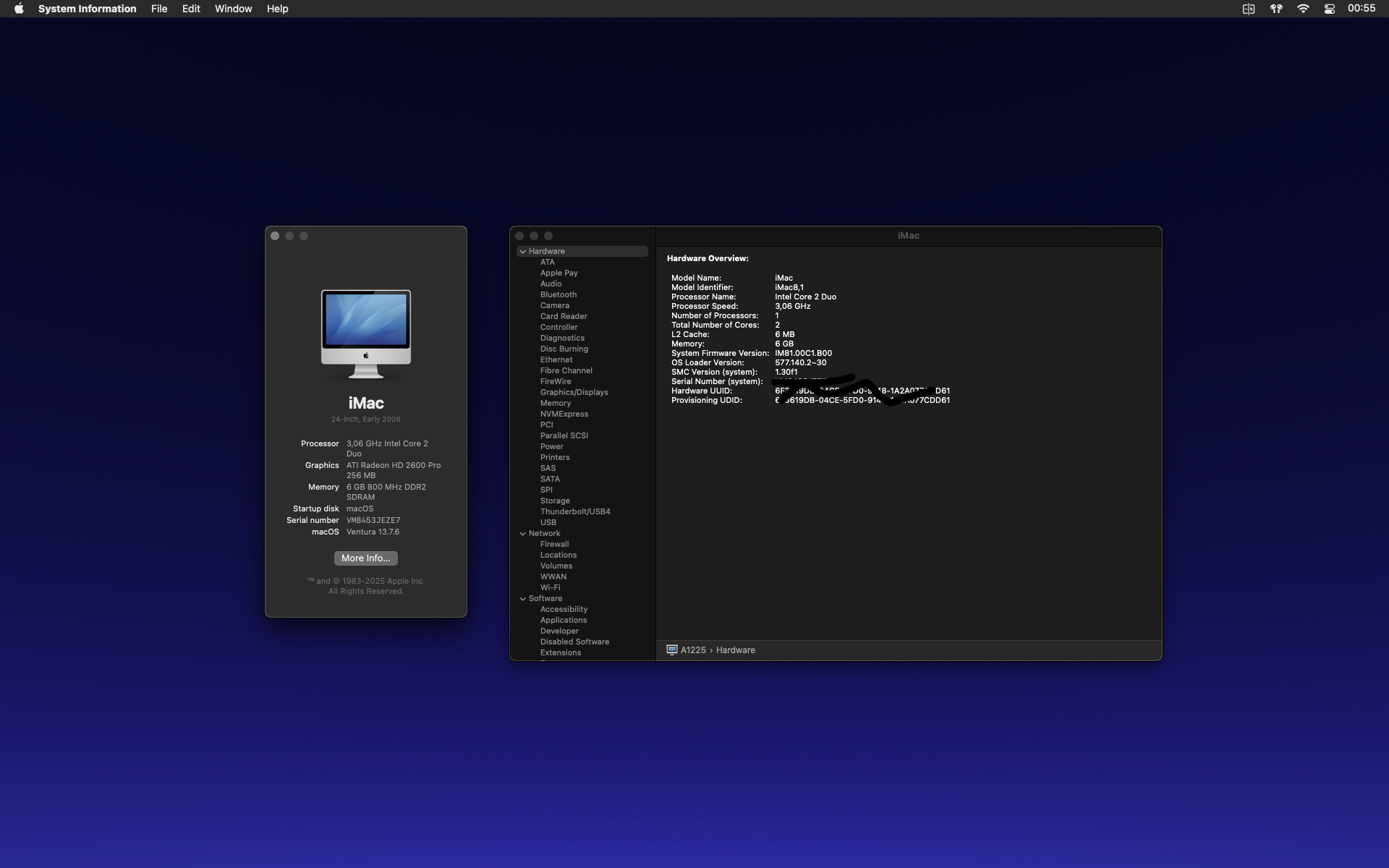Click the keyboard input source icon
Viewport: 1389px width, 868px height.
point(1249,9)
